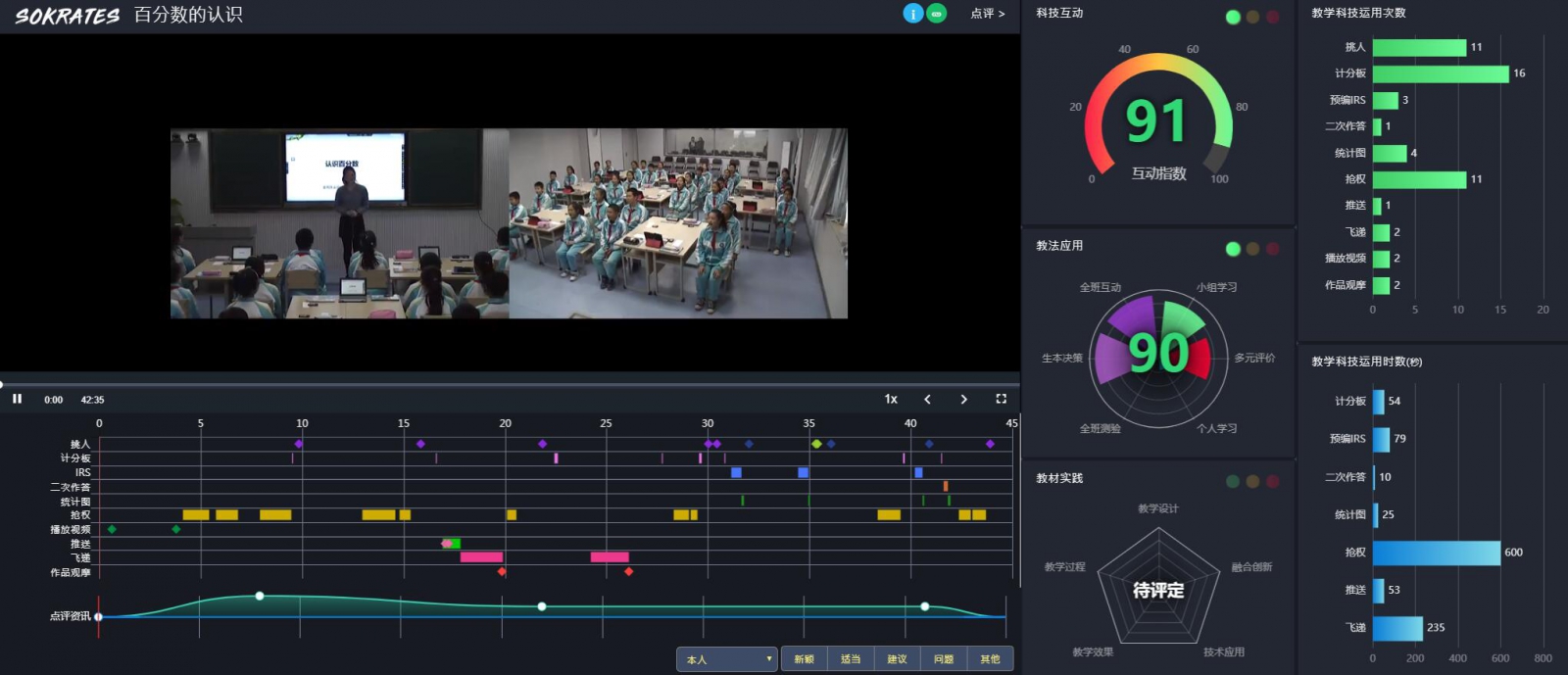The height and width of the screenshot is (675, 1568).
Task: Jump to previous marker with left arrow
Action: click(x=927, y=399)
